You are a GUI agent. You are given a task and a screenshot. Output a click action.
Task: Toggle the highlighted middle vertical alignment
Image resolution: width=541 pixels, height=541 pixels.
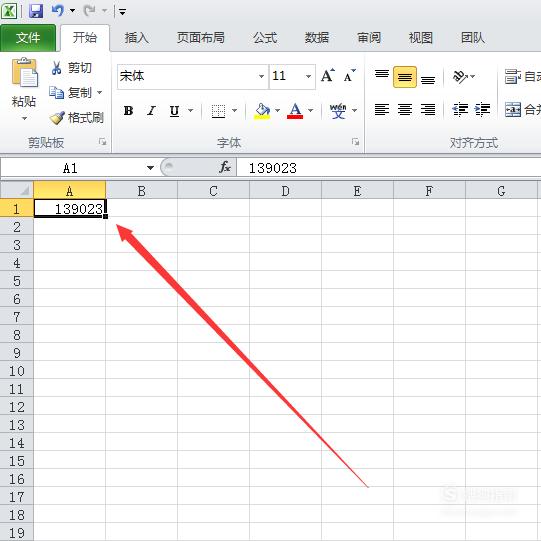(405, 77)
